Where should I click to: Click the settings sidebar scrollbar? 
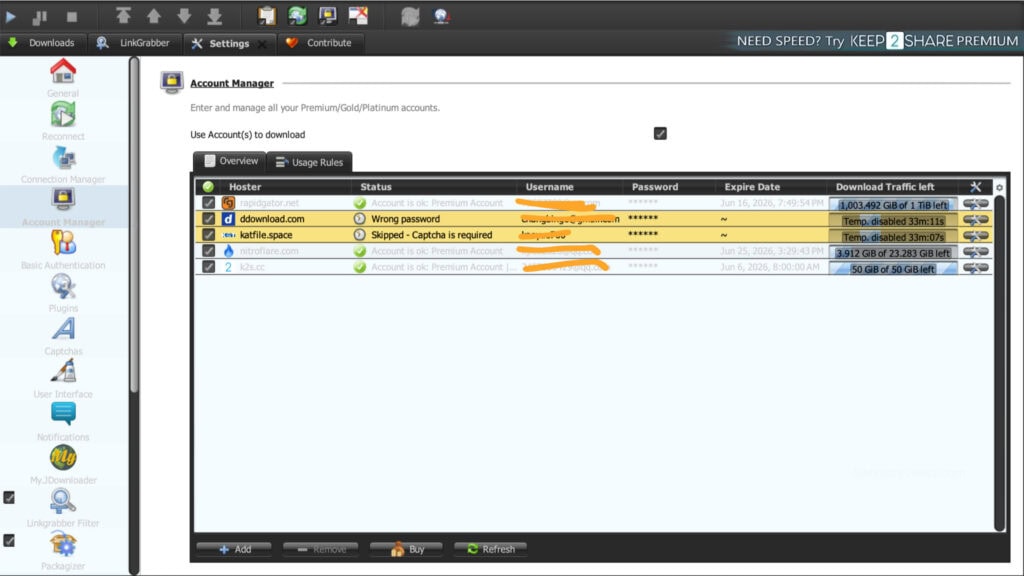click(134, 225)
